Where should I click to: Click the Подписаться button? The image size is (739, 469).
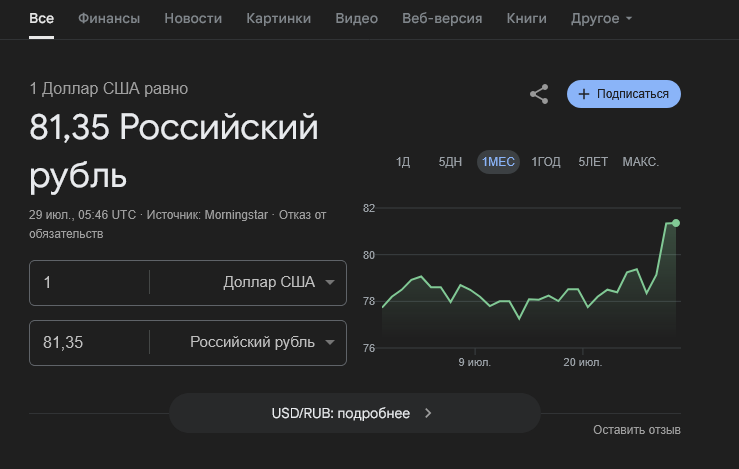click(624, 94)
